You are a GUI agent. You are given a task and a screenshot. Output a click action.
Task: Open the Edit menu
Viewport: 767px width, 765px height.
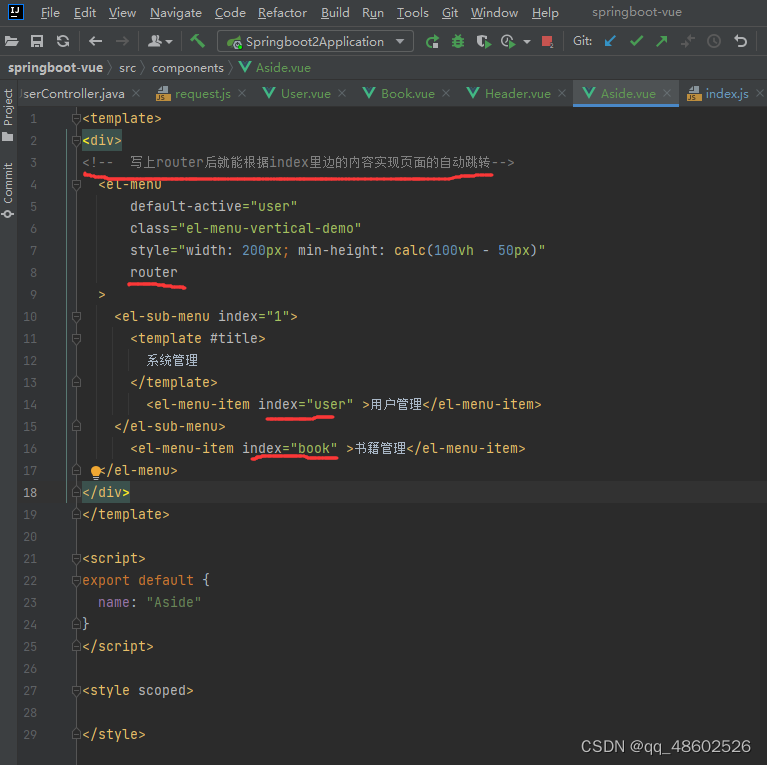(x=85, y=13)
